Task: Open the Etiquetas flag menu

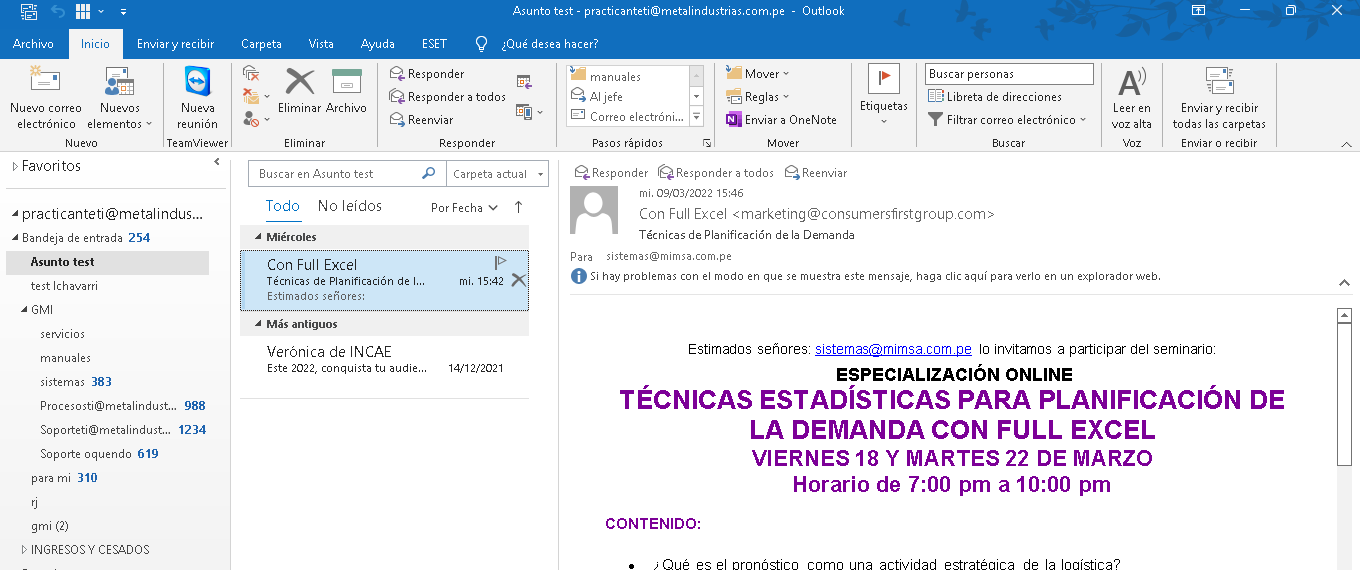Action: [884, 96]
